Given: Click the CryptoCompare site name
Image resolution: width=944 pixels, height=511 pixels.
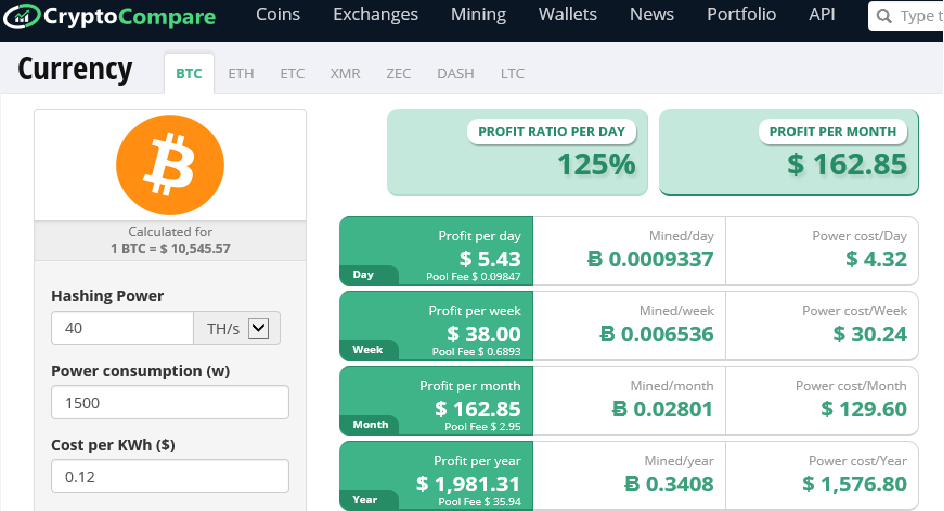Looking at the screenshot, I should [129, 17].
